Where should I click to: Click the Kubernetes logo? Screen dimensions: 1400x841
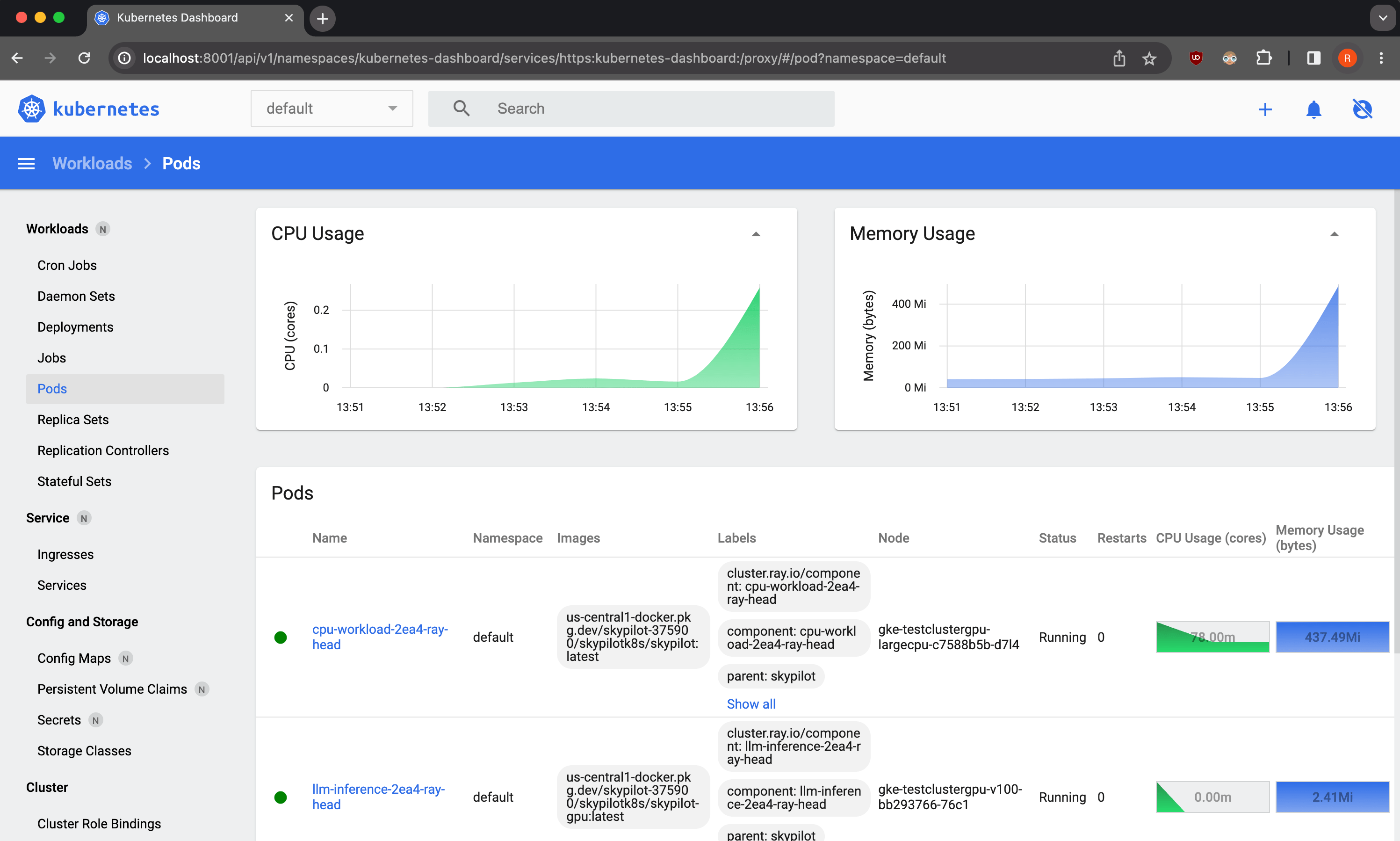pyautogui.click(x=32, y=108)
